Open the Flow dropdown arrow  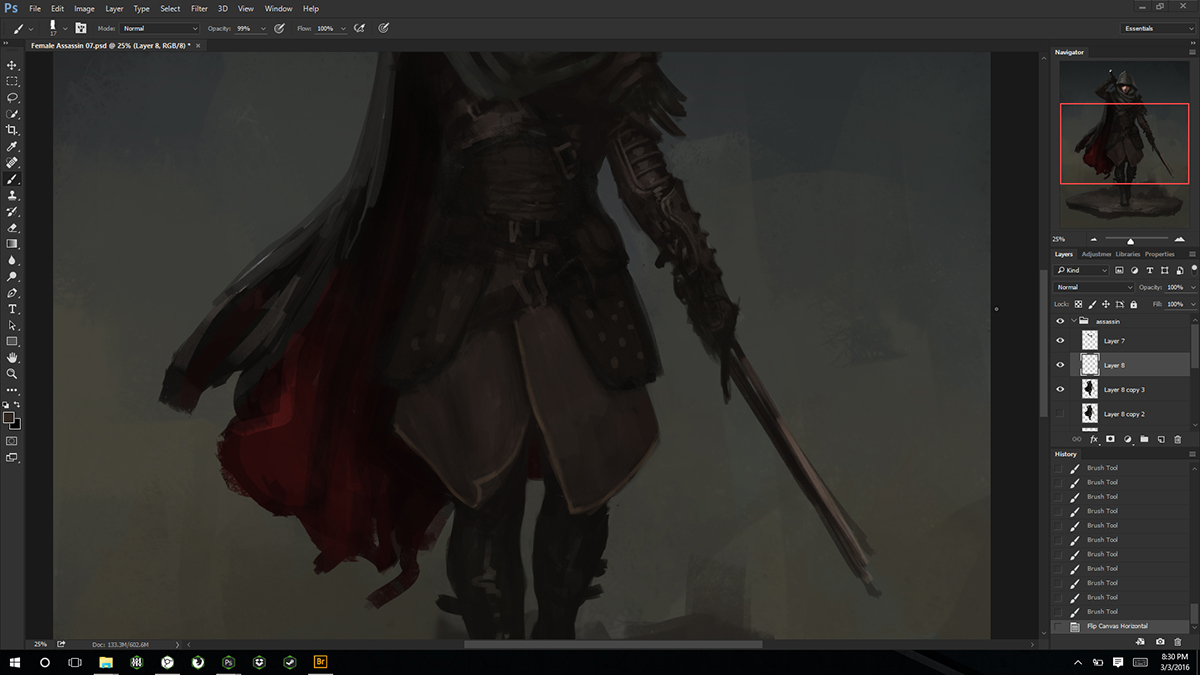coord(342,29)
